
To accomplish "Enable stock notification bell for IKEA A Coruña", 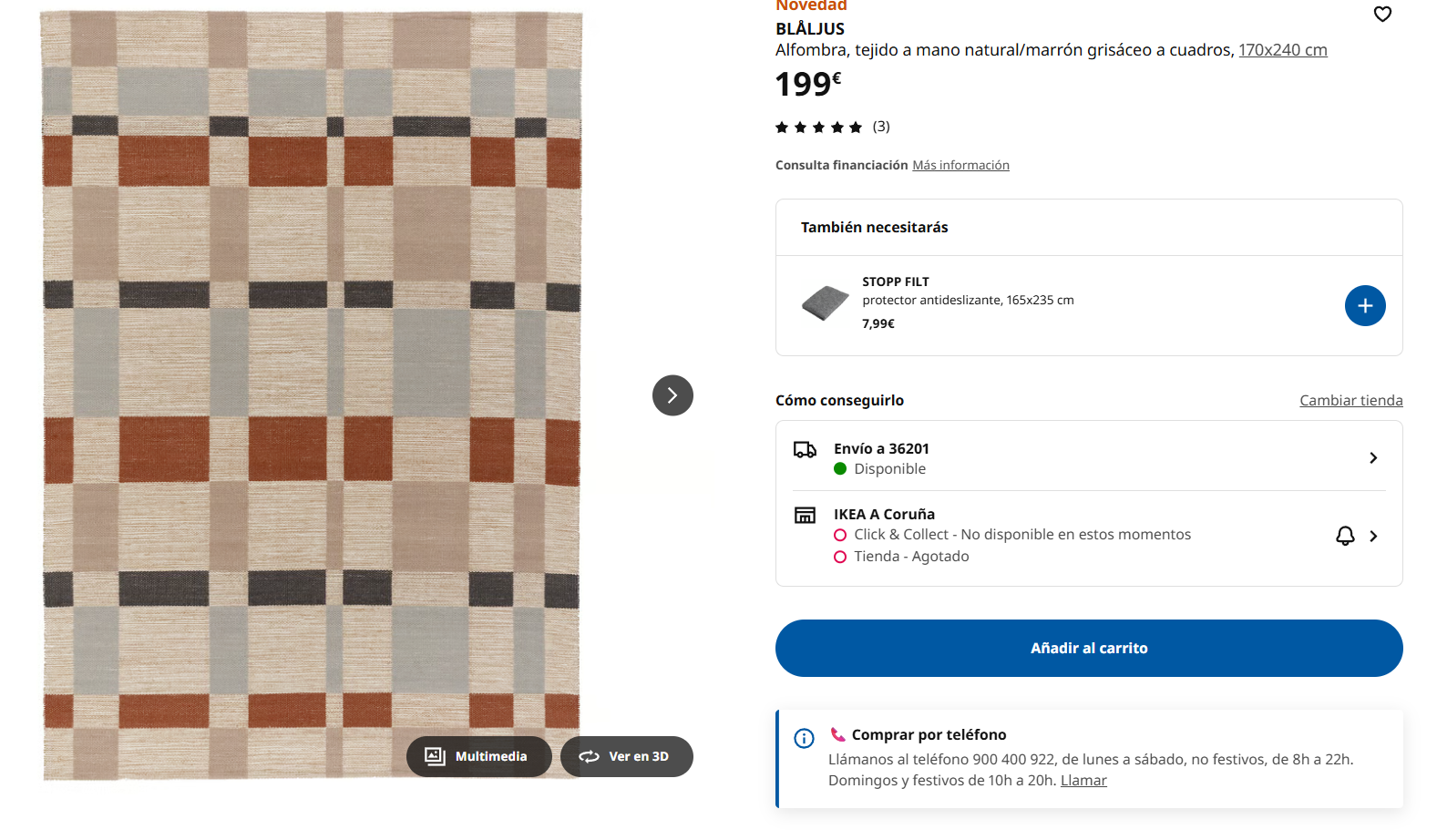I will [1345, 536].
